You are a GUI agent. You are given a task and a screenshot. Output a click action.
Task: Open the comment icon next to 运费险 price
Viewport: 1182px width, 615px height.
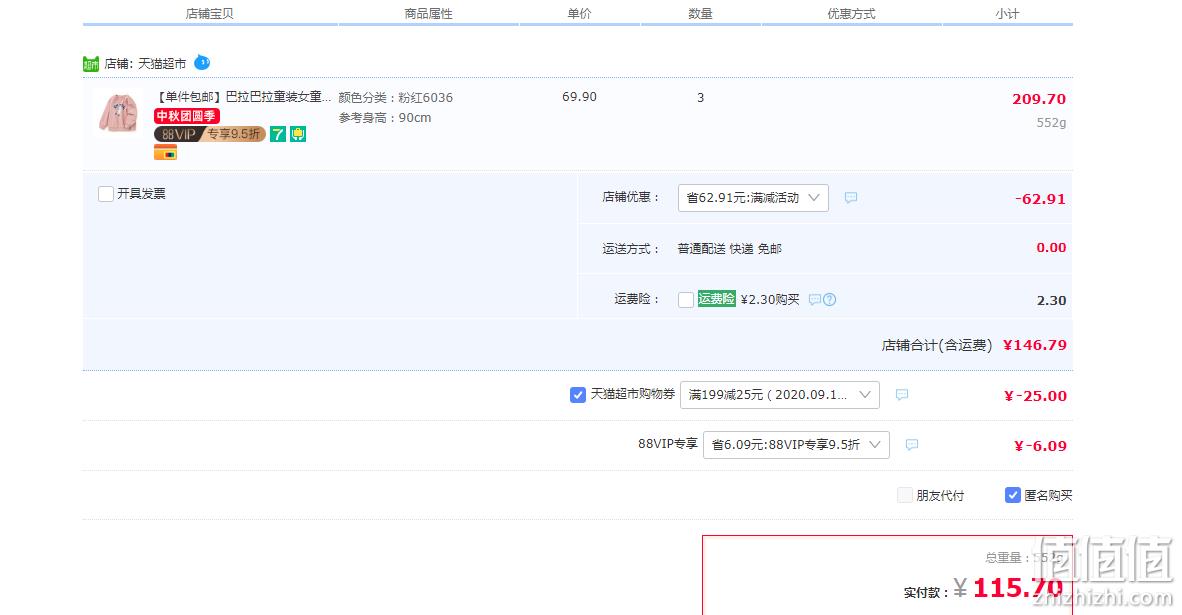click(x=814, y=299)
